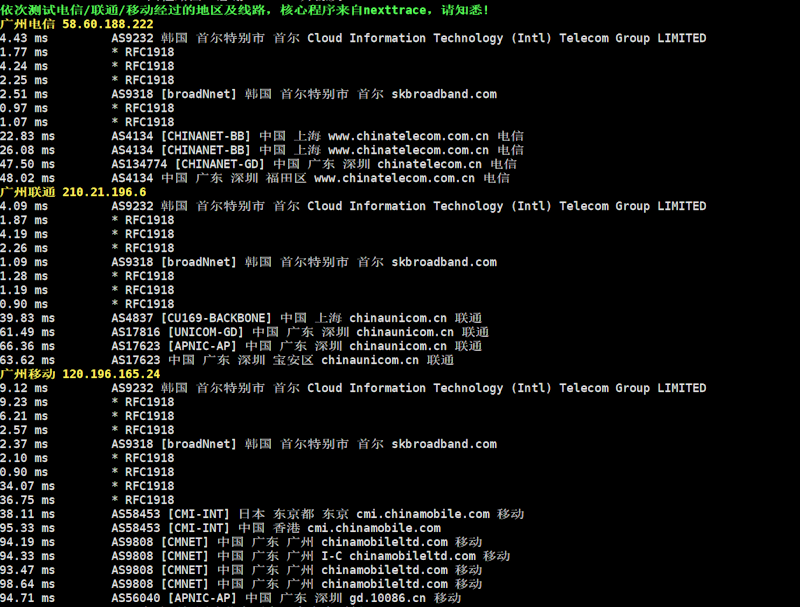Click the '22.83 ms' latency value
Image resolution: width=800 pixels, height=607 pixels.
(28, 136)
